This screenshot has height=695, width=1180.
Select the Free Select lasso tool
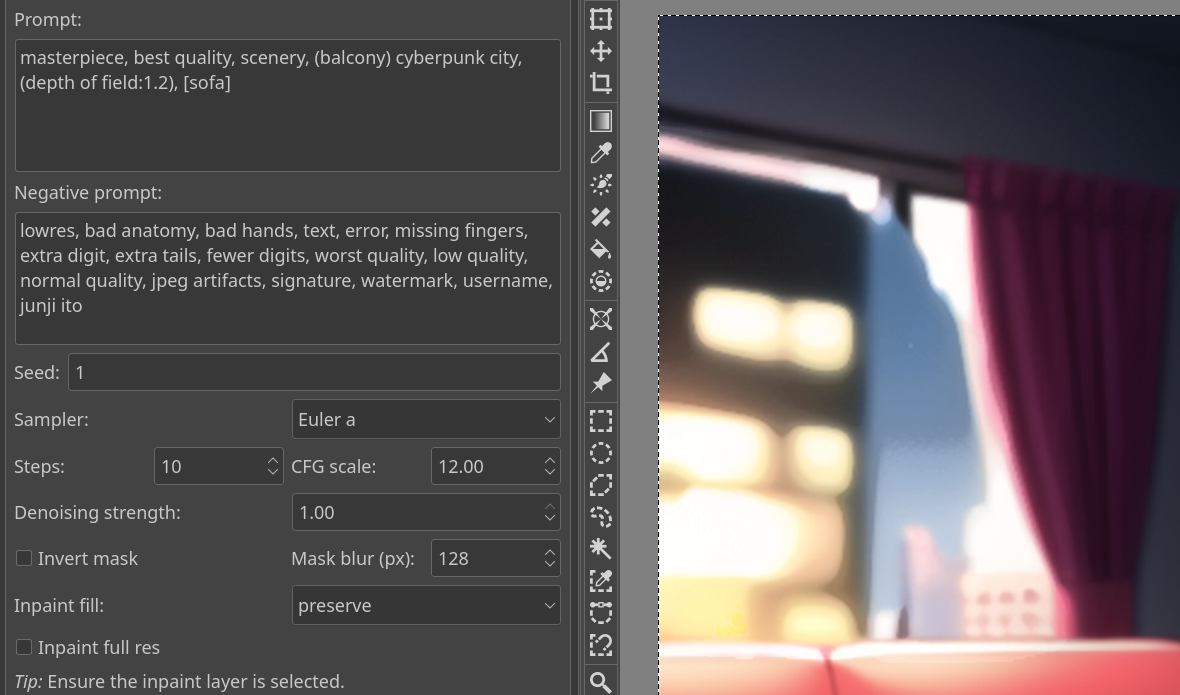[x=601, y=485]
